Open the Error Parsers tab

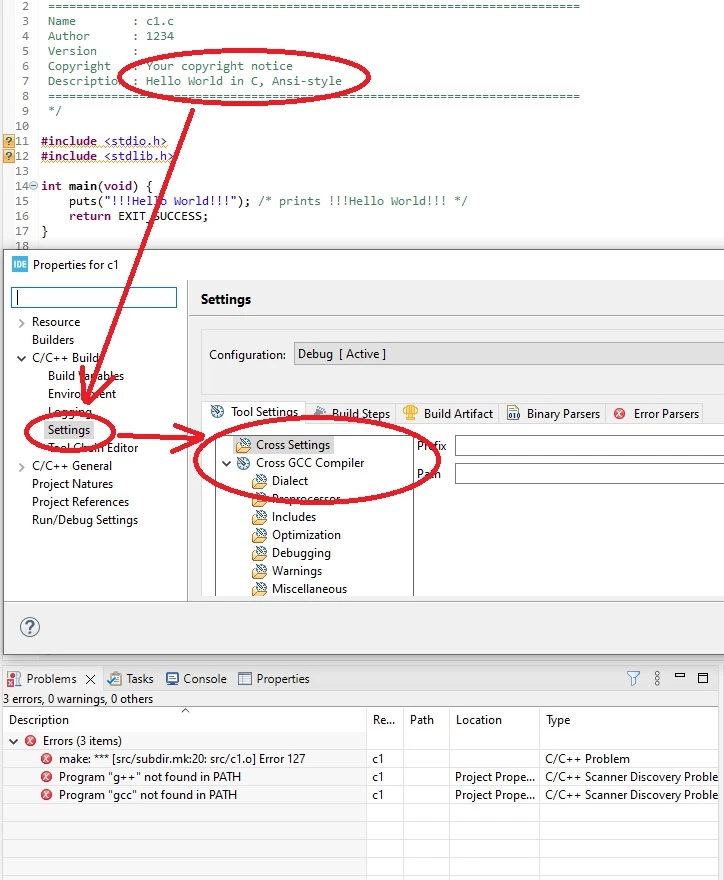pyautogui.click(x=657, y=414)
